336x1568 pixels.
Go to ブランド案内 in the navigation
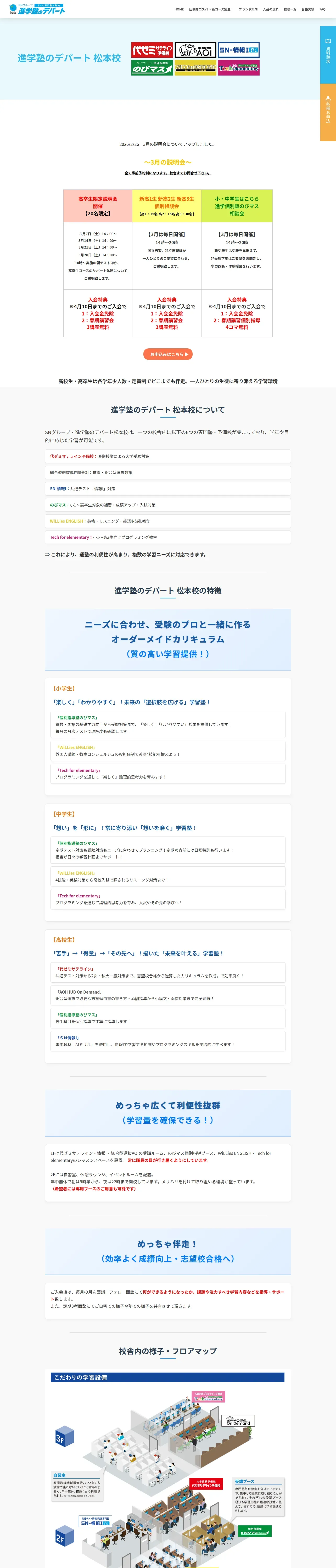(x=248, y=10)
